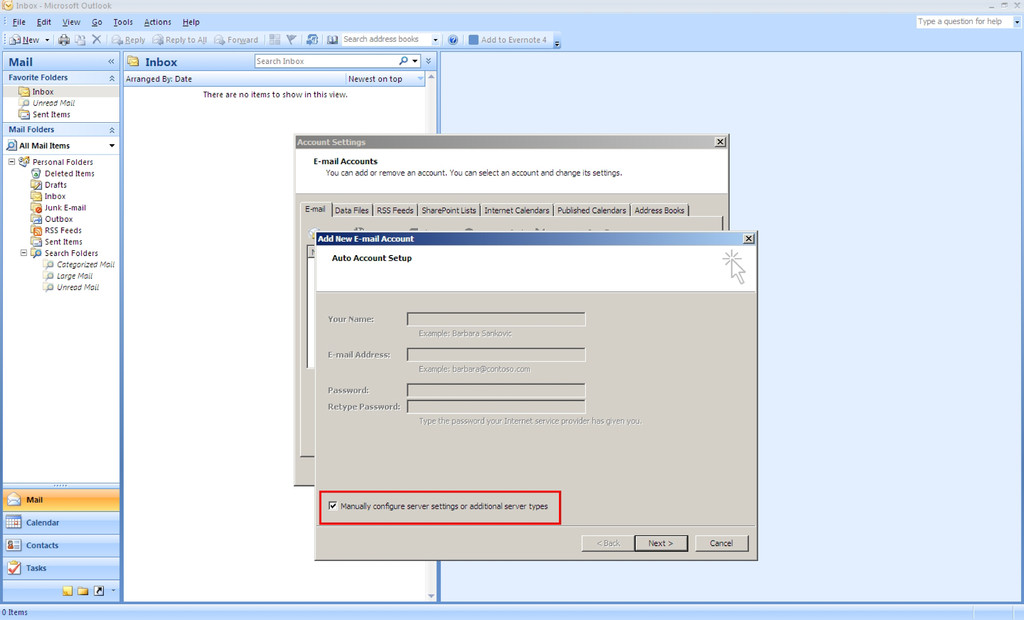
Task: Open the Tools menu
Action: click(x=123, y=22)
